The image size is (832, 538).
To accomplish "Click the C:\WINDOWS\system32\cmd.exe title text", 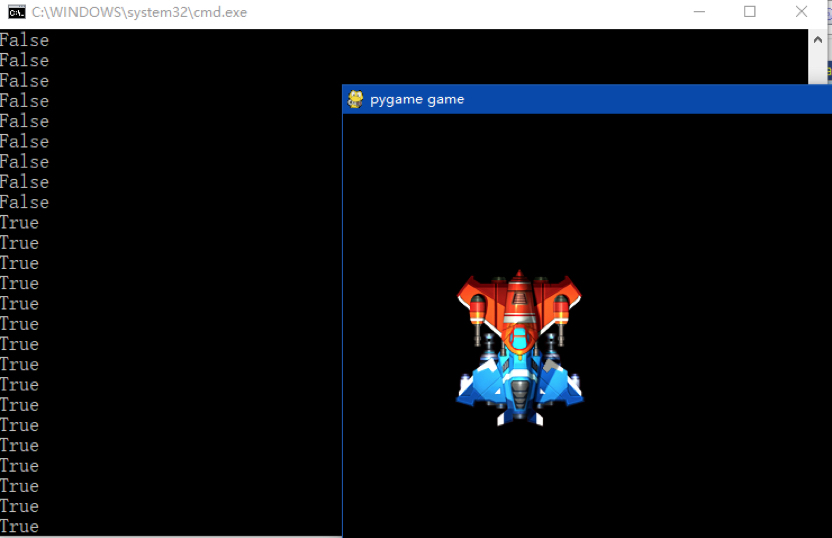I will [x=139, y=12].
